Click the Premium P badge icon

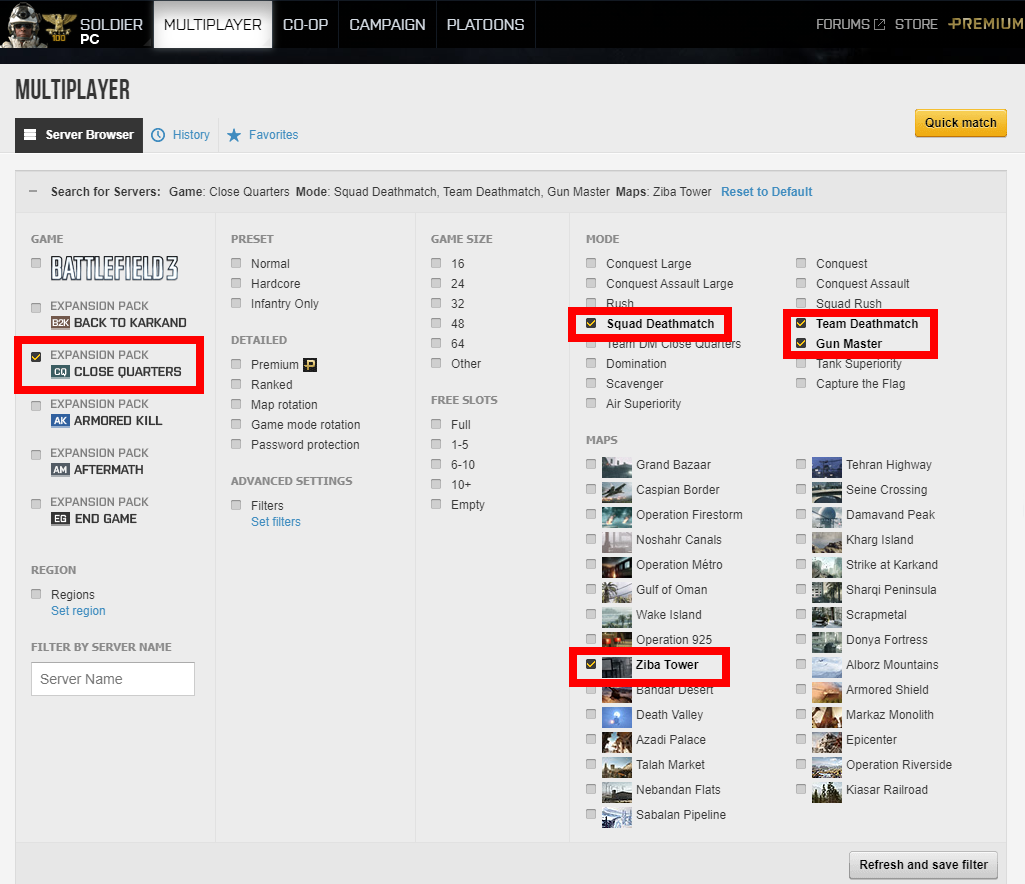point(310,365)
